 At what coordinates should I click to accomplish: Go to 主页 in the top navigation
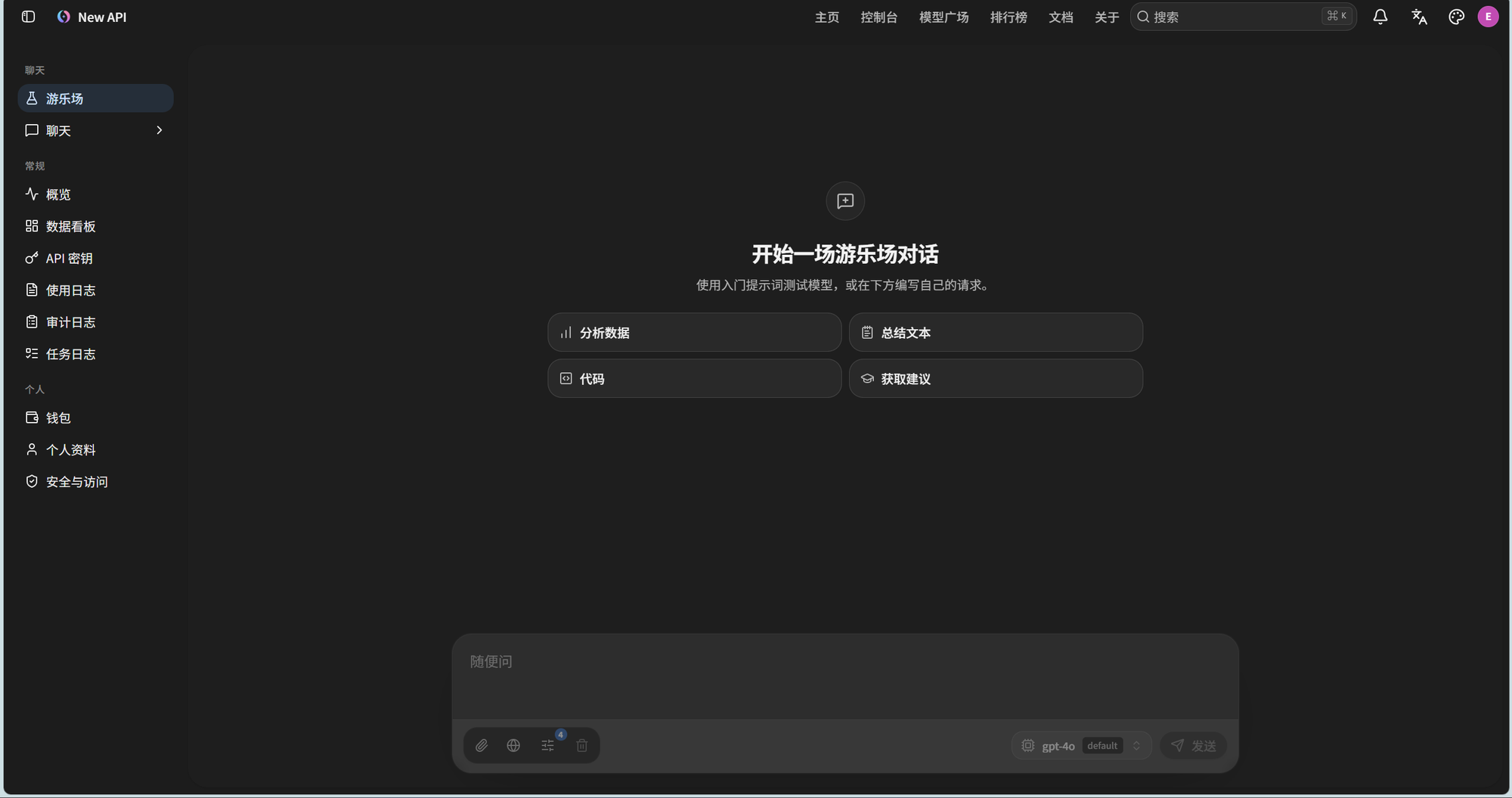tap(826, 17)
